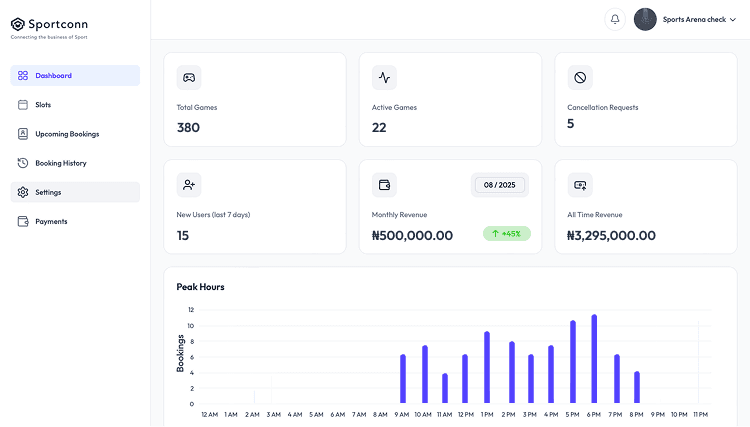Click the Monthly Revenue label
This screenshot has width=750, height=427.
pyautogui.click(x=399, y=215)
